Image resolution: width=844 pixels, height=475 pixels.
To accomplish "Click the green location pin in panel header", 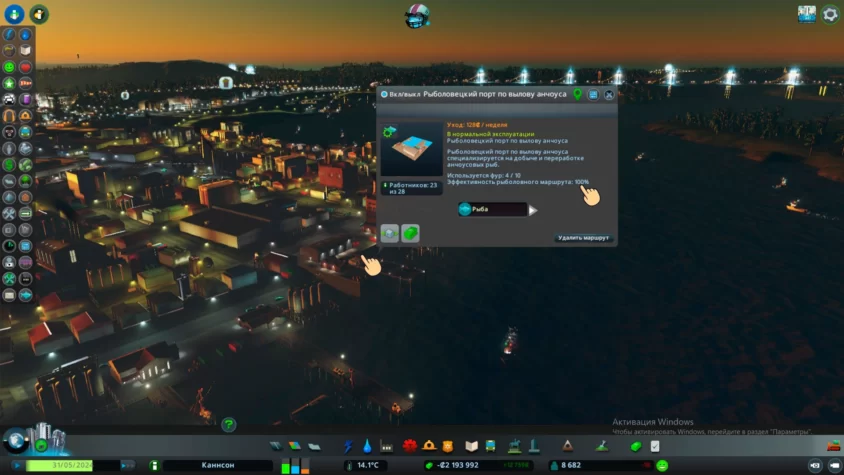I will (577, 94).
